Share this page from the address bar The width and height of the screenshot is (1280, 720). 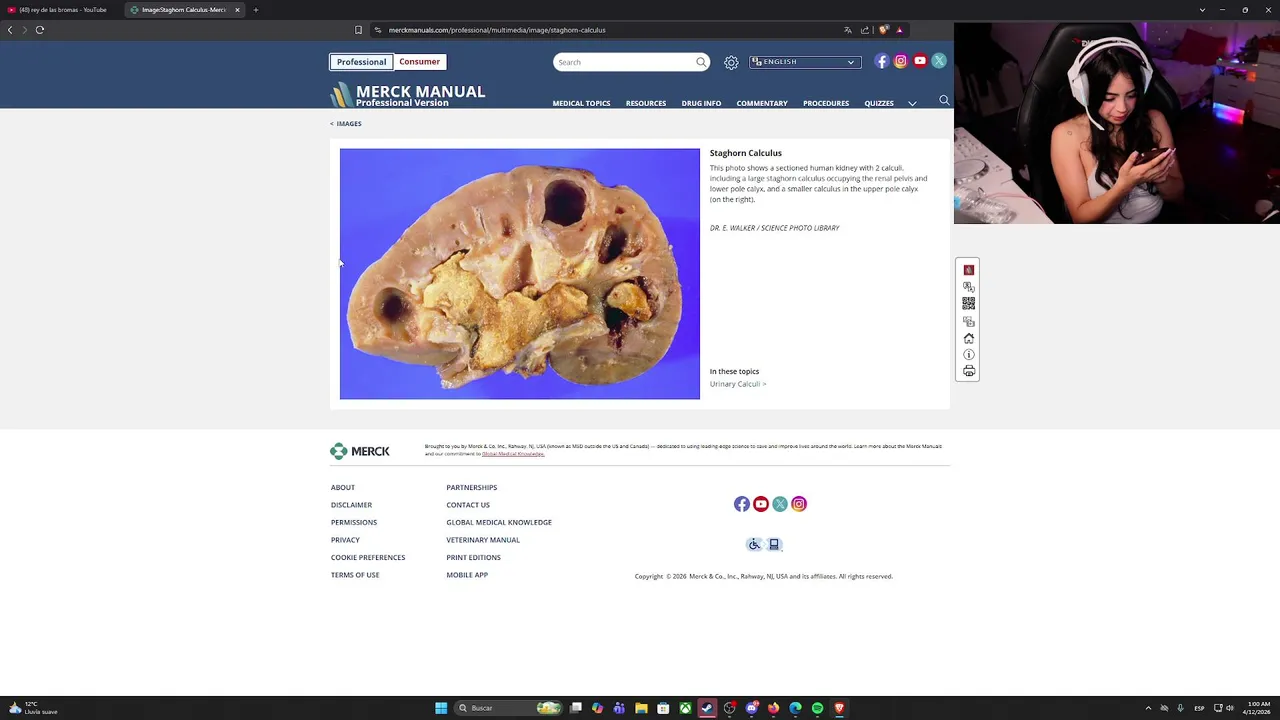point(865,30)
